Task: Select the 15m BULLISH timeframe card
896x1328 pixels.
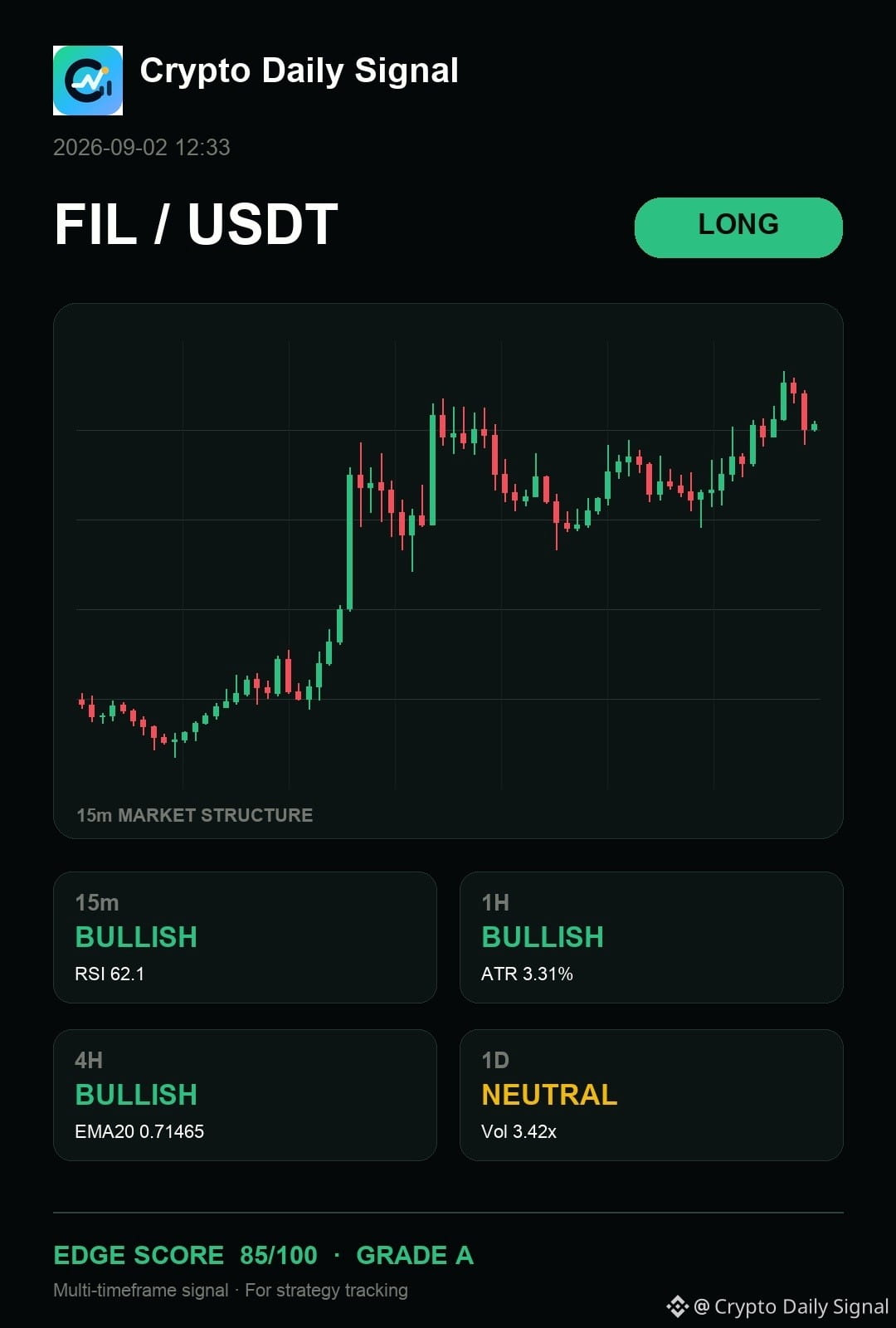Action: (245, 937)
